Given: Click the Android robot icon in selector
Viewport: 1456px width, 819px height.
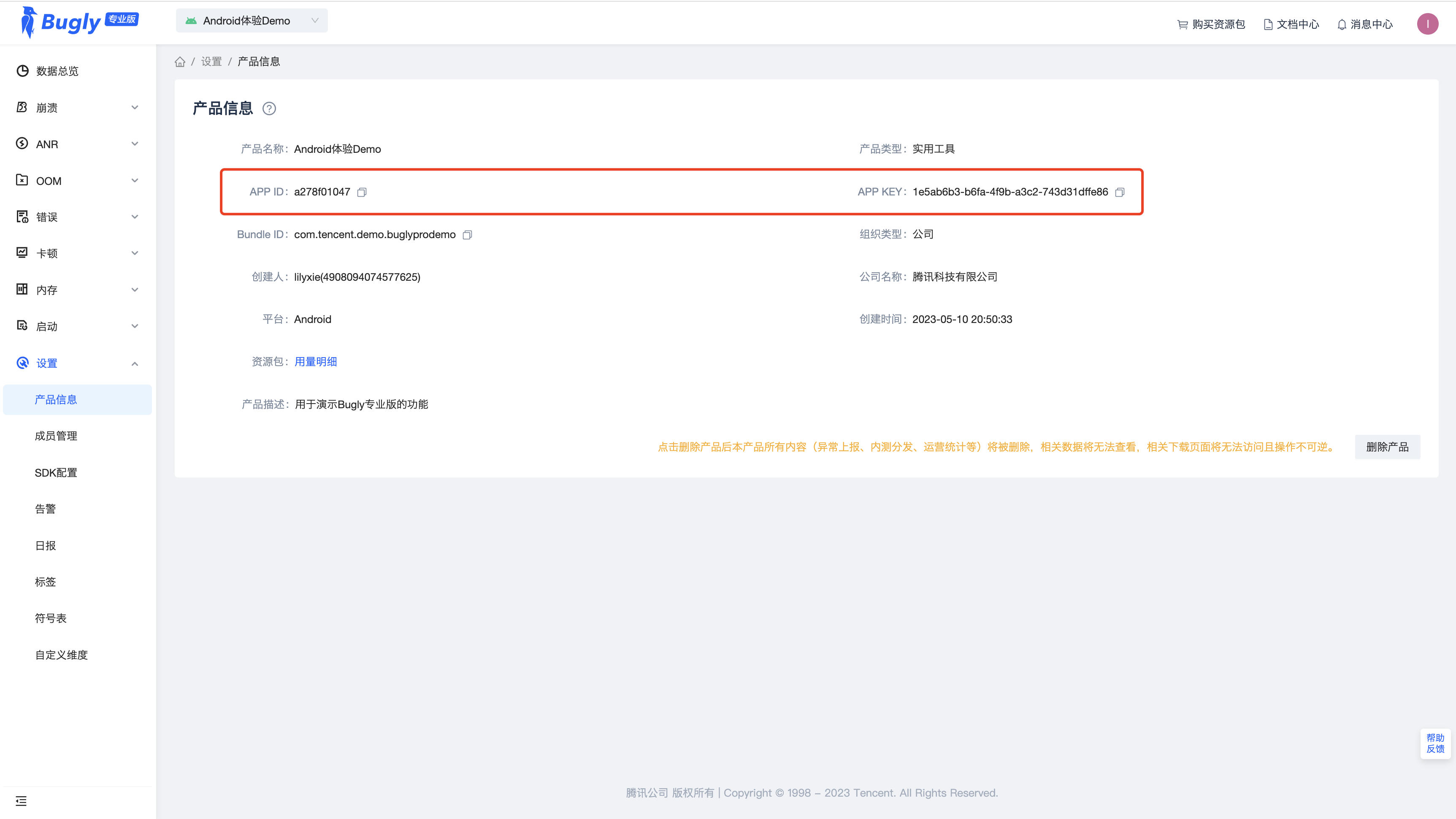Looking at the screenshot, I should pyautogui.click(x=191, y=21).
